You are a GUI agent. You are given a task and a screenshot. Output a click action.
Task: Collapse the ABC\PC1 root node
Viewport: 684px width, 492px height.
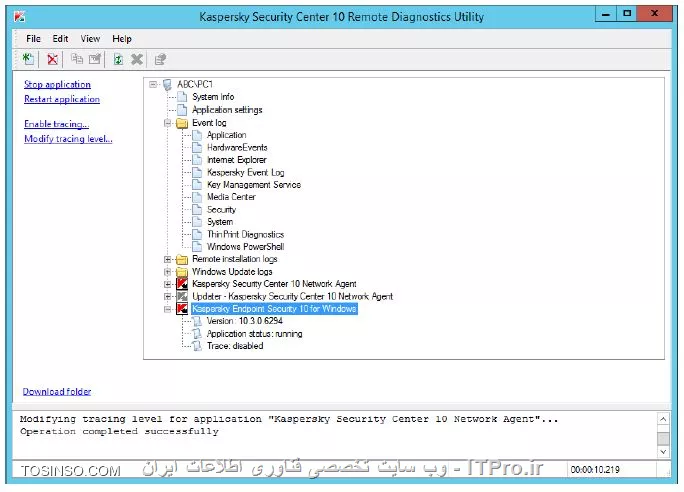153,85
